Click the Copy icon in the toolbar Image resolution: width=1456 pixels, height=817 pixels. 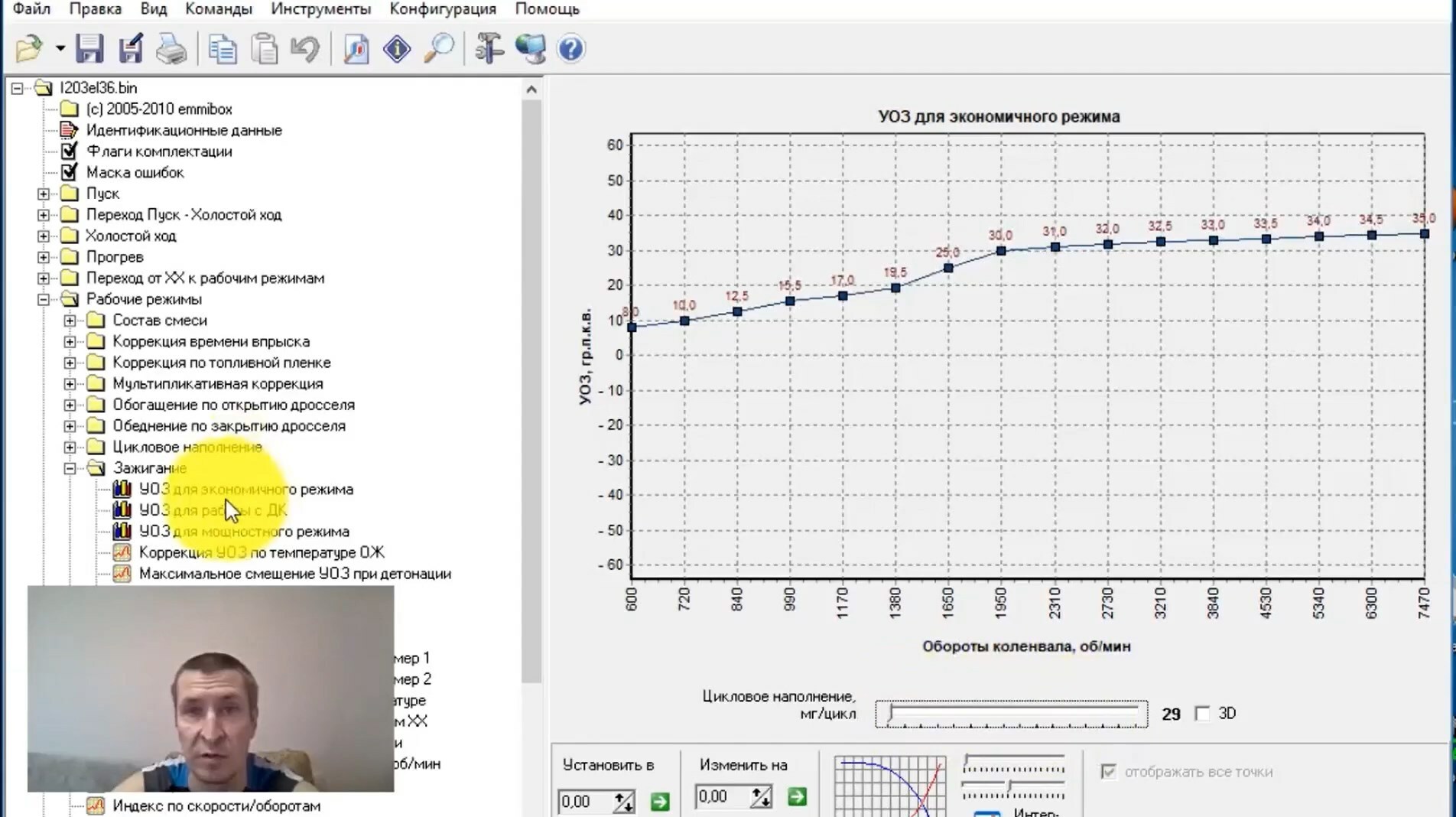click(223, 49)
